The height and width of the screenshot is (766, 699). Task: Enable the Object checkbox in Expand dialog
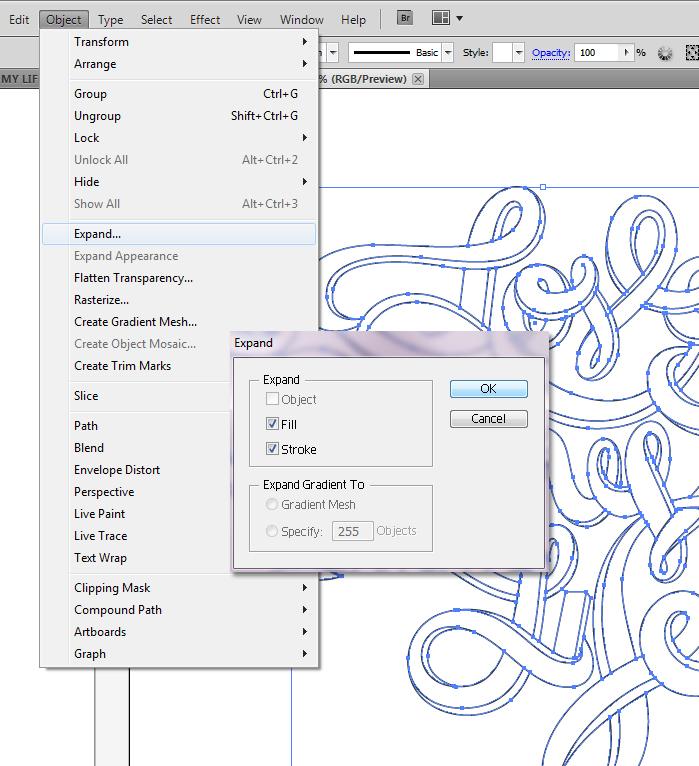pyautogui.click(x=272, y=399)
